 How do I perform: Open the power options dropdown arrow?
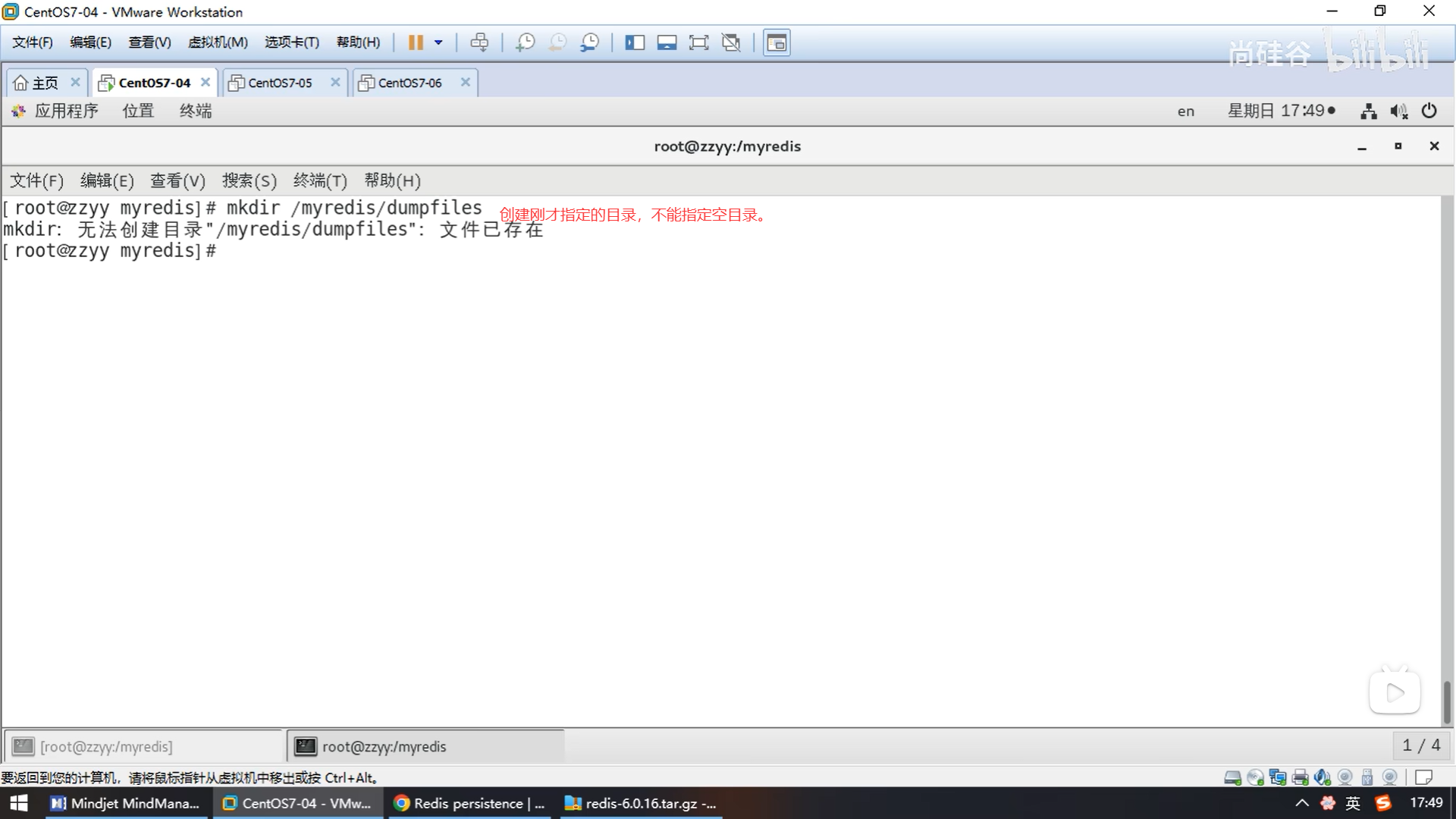point(438,42)
